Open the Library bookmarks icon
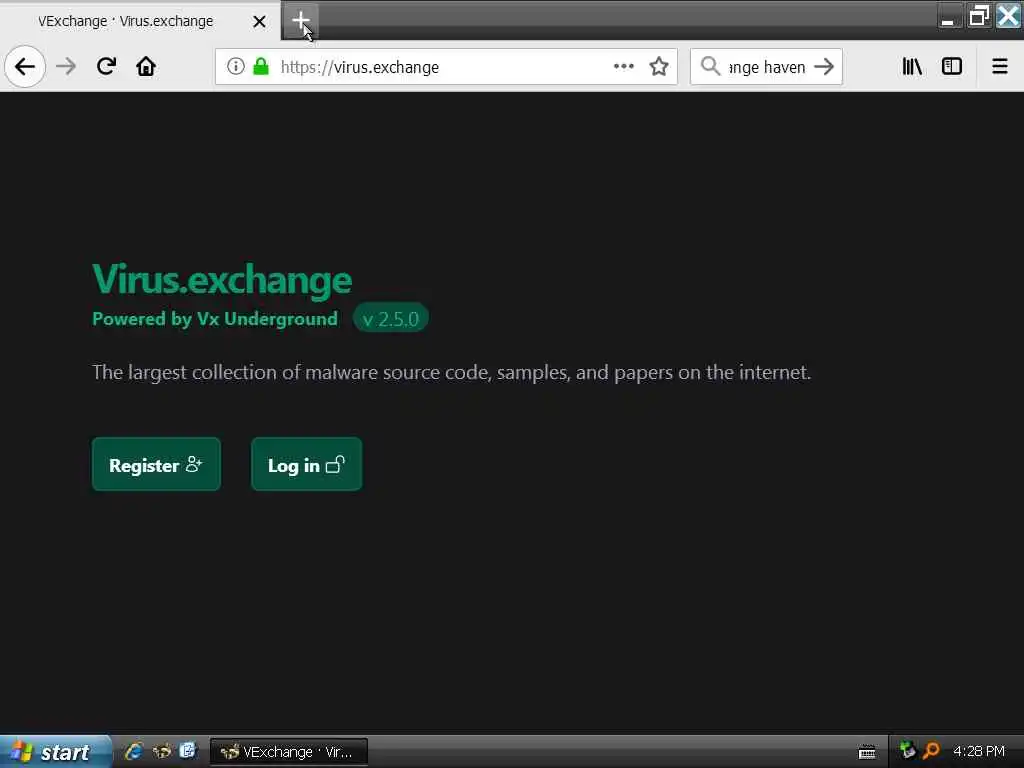The height and width of the screenshot is (768, 1024). point(912,67)
